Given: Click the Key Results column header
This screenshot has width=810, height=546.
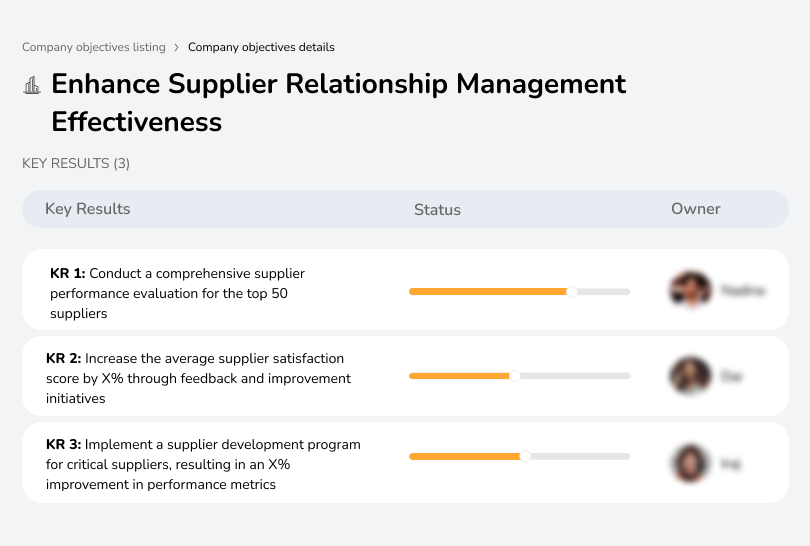Looking at the screenshot, I should click(87, 209).
